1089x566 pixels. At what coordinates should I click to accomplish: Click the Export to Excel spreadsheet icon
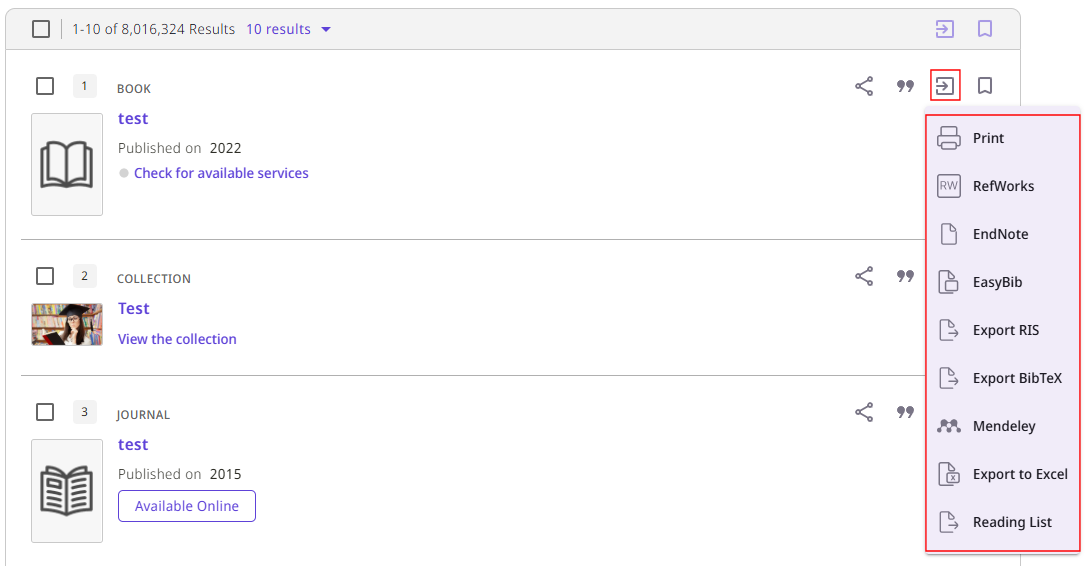coord(949,474)
